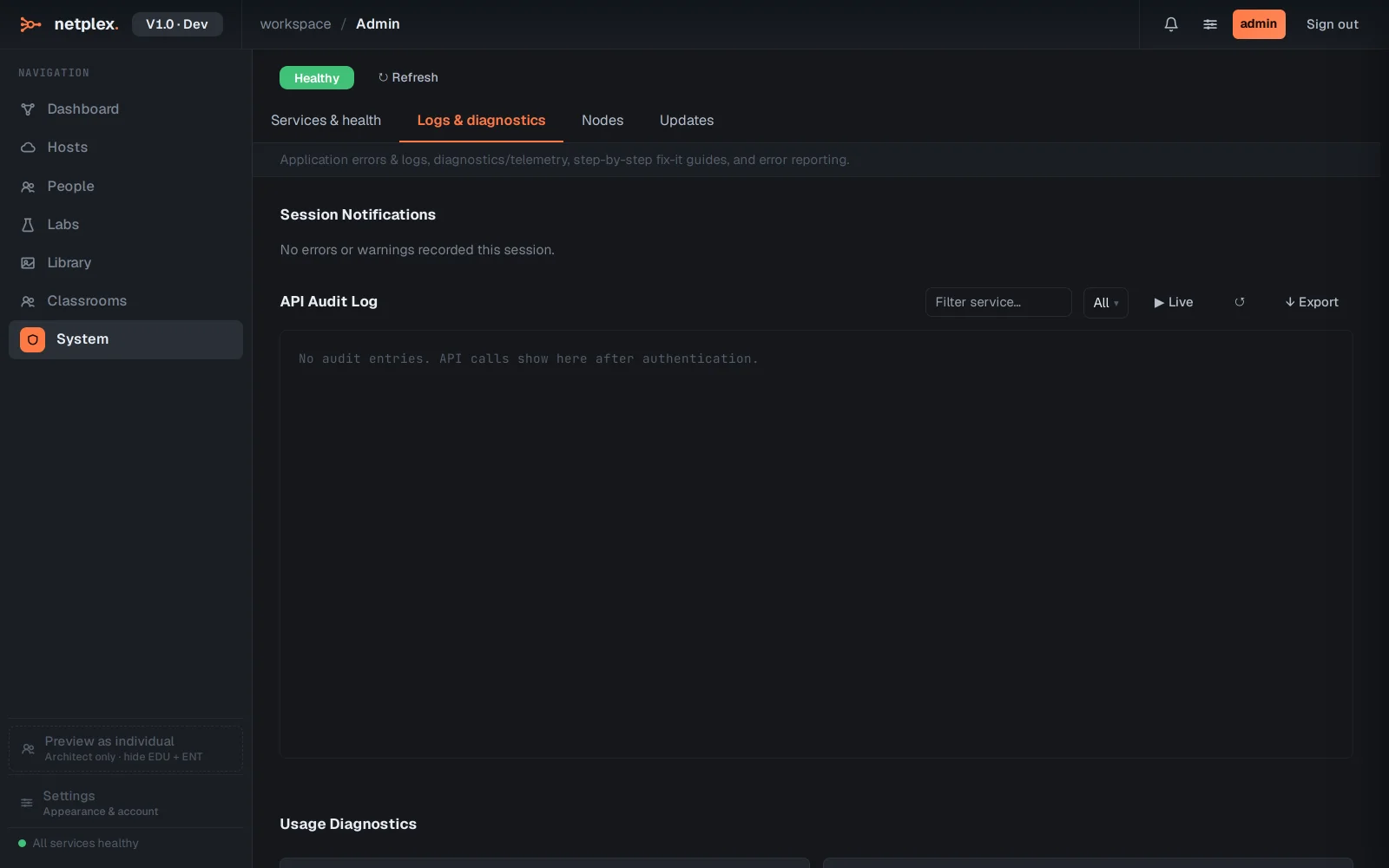
Task: Open the All level filter dropdown
Action: click(1105, 303)
